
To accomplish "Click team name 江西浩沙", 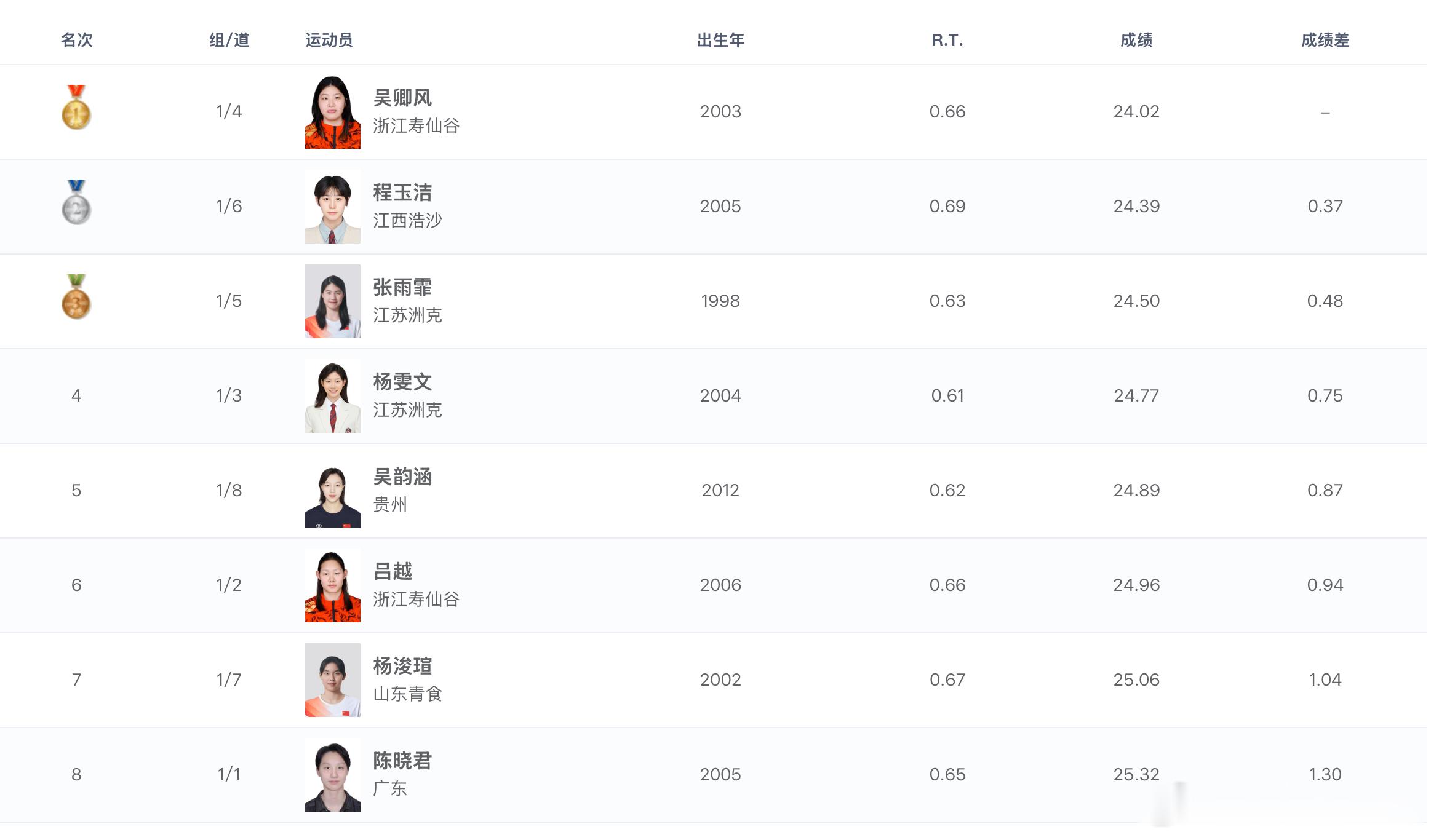I will (x=407, y=221).
